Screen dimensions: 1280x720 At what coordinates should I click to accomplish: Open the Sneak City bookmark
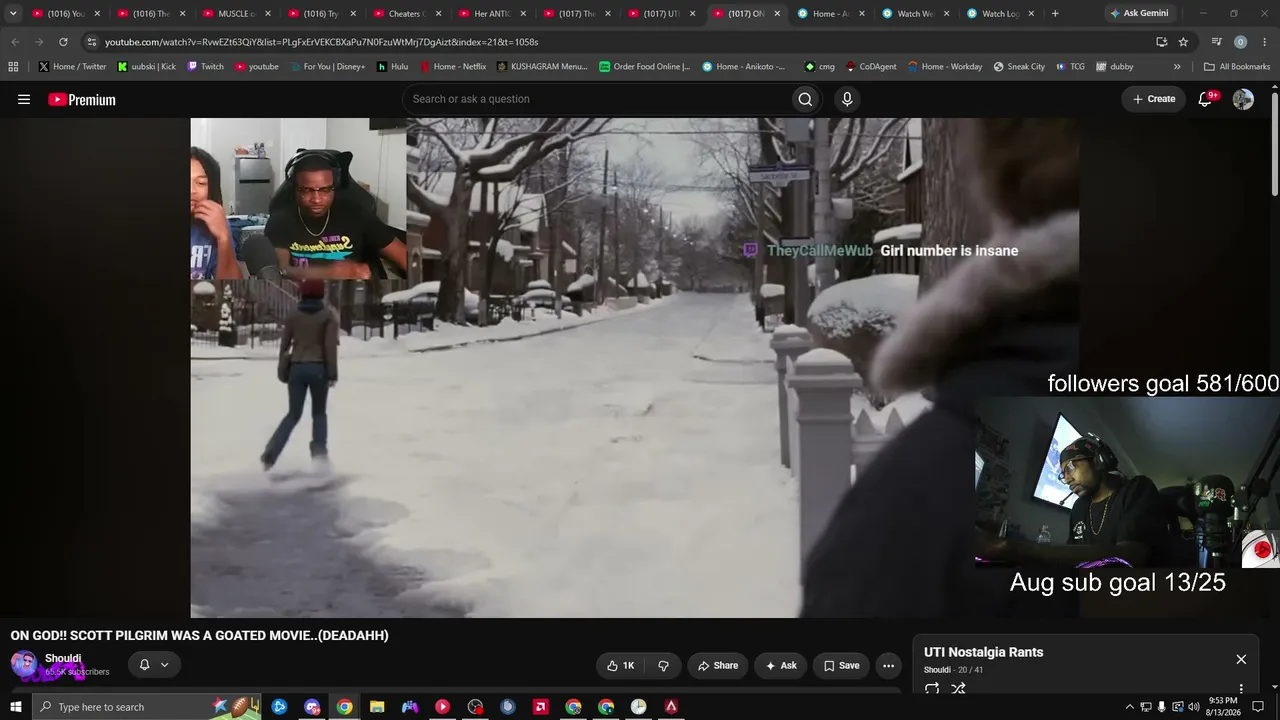click(x=1018, y=67)
